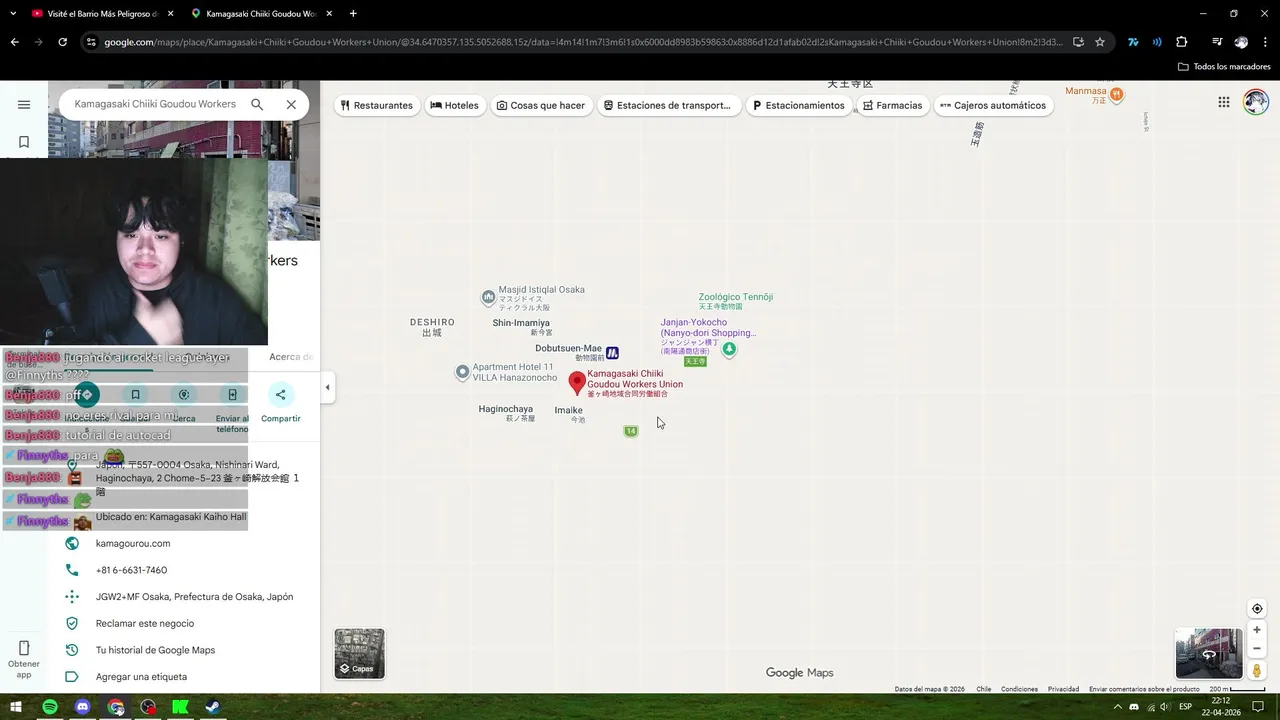Image resolution: width=1280 pixels, height=720 pixels.
Task: Open Steam from the taskbar
Action: tap(213, 707)
